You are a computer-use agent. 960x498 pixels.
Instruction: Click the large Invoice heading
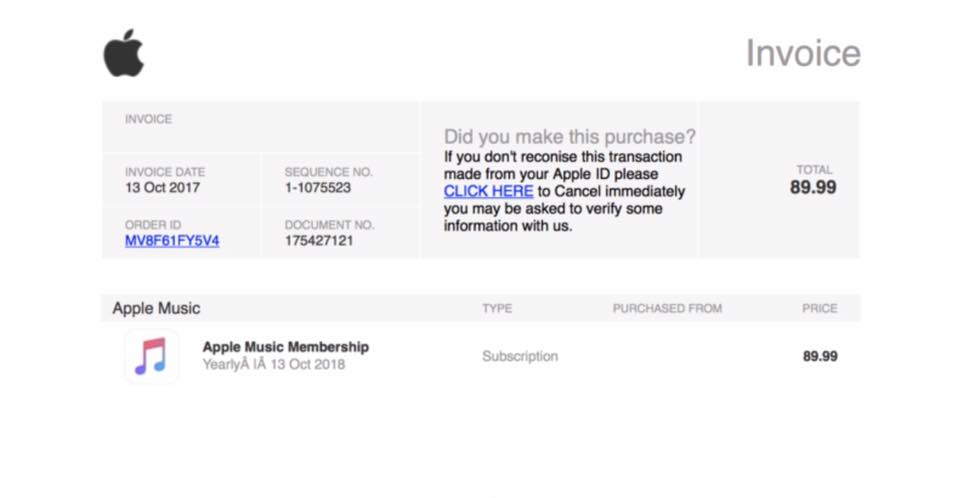[x=802, y=53]
